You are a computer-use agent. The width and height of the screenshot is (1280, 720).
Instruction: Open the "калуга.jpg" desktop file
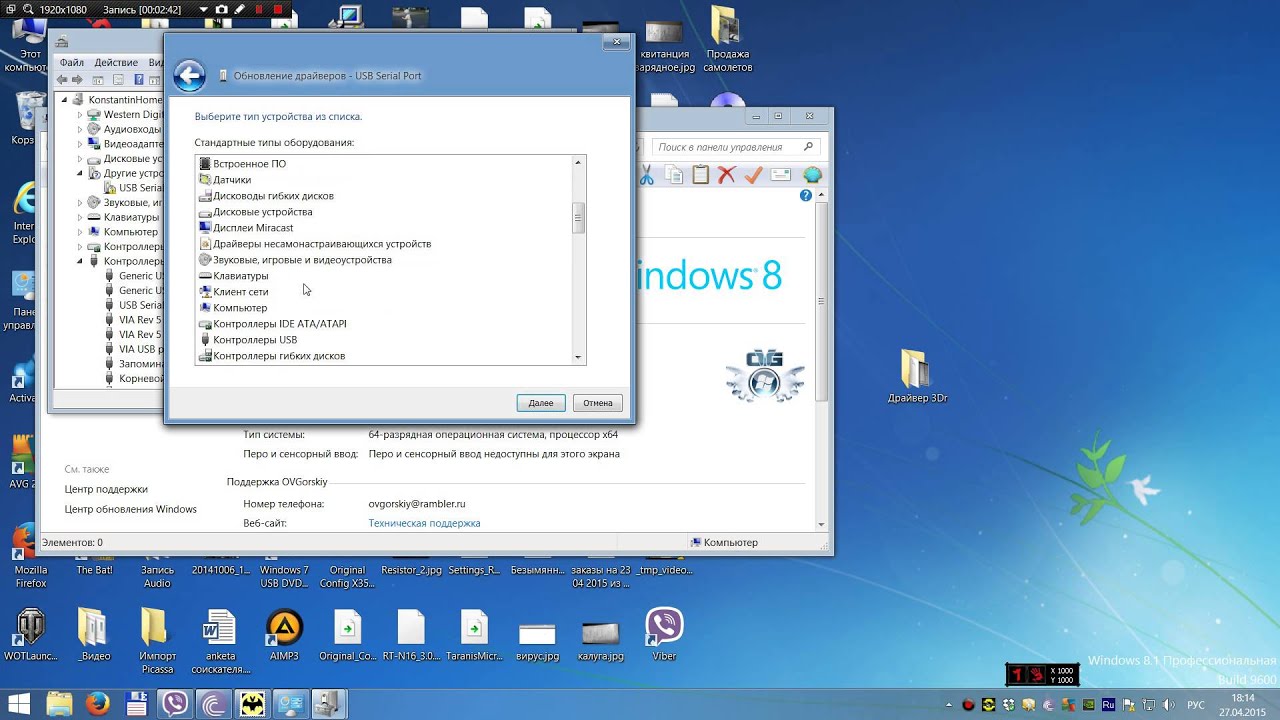tap(601, 640)
